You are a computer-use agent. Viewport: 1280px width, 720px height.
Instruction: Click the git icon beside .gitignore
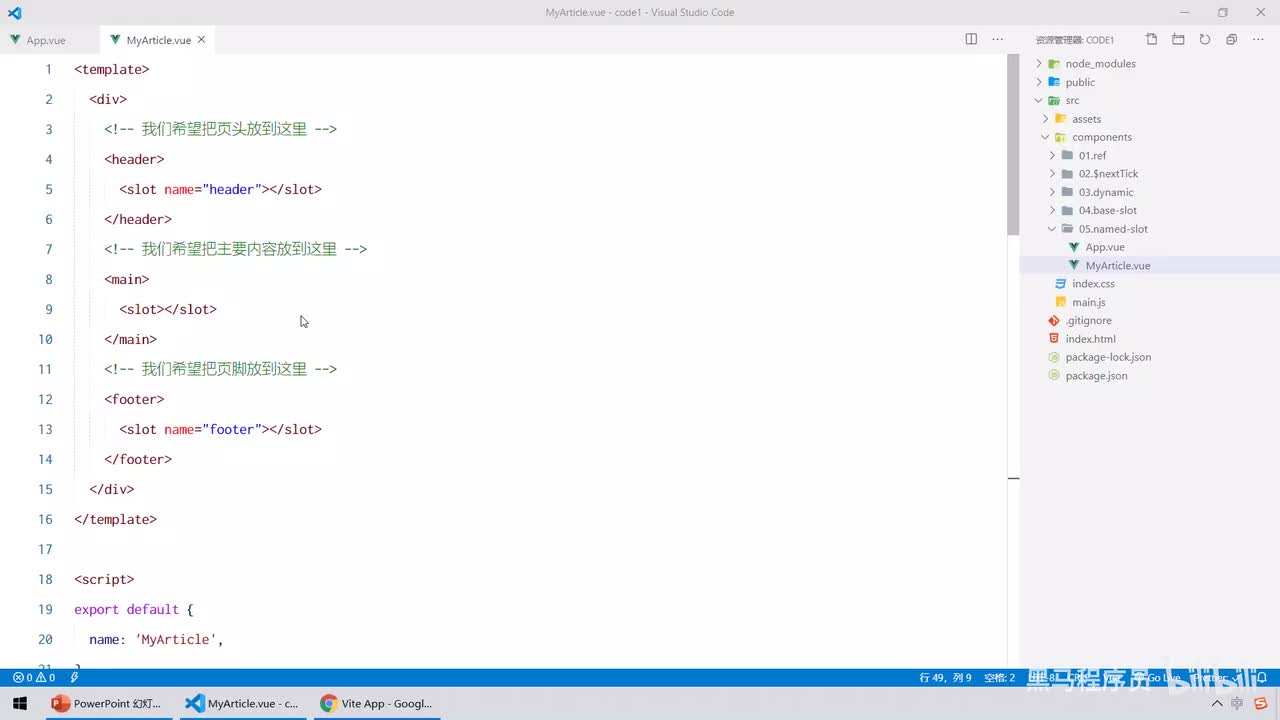(1053, 320)
